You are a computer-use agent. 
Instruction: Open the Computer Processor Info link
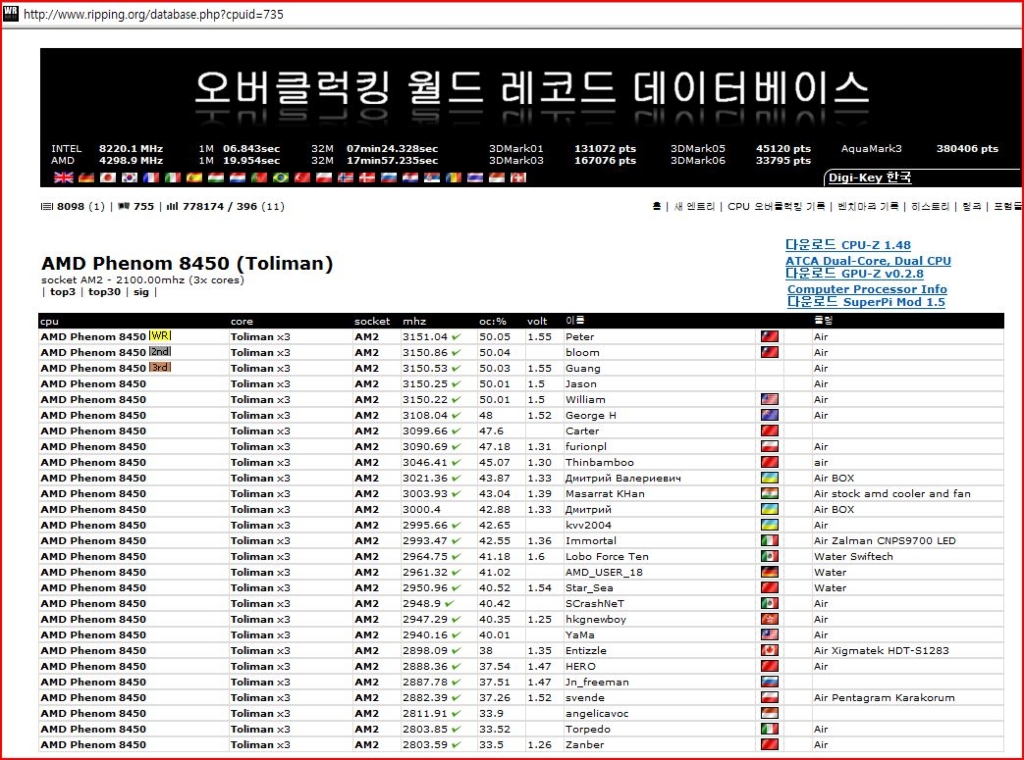(x=867, y=289)
